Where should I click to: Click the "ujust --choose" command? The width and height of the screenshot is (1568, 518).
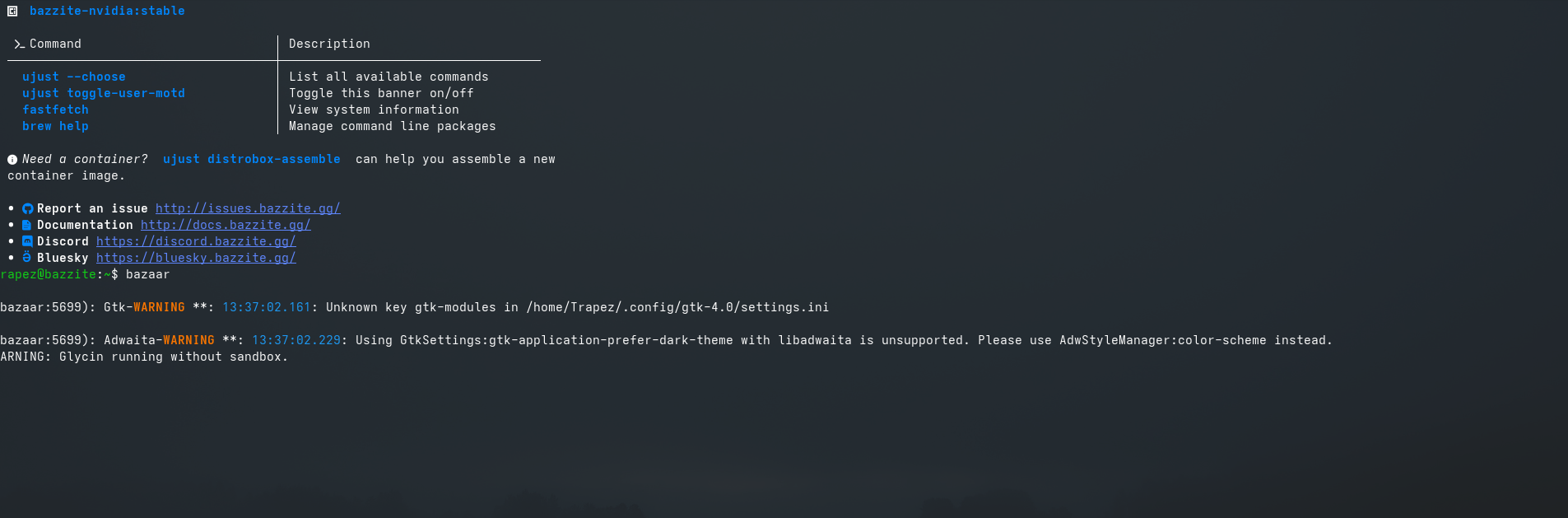click(74, 77)
